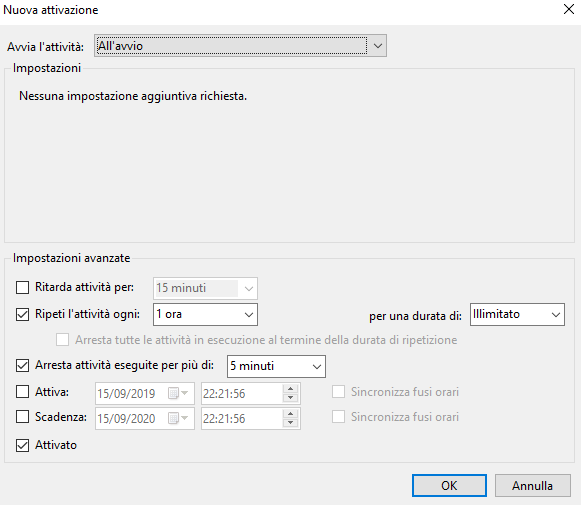Click the 'Nuova attivazione' window title
The width and height of the screenshot is (581, 505).
(x=51, y=10)
